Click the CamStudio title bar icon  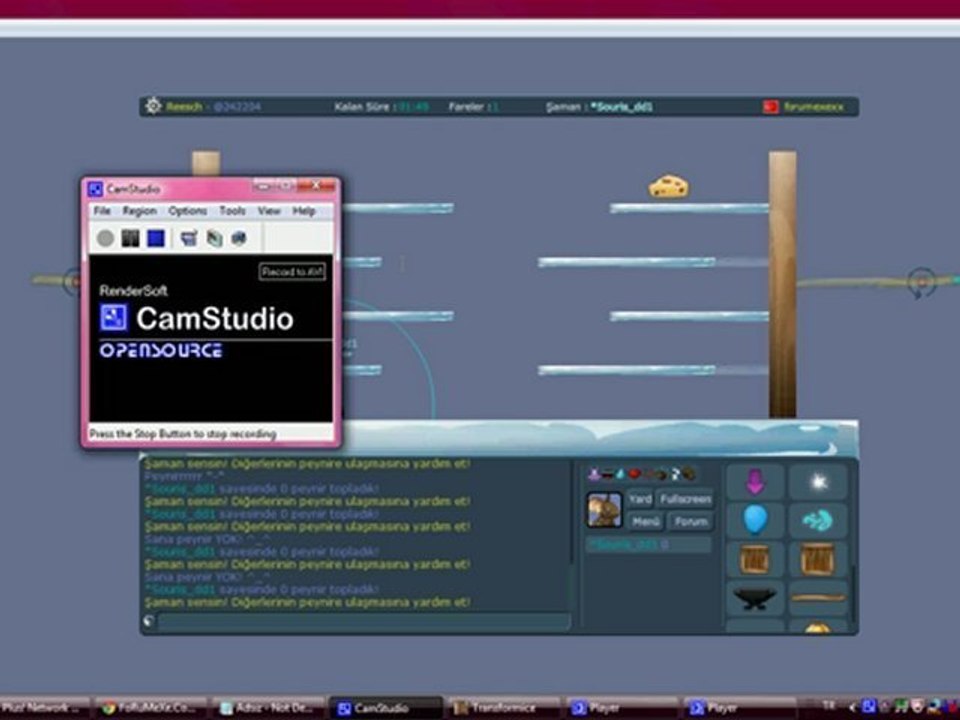pos(95,189)
